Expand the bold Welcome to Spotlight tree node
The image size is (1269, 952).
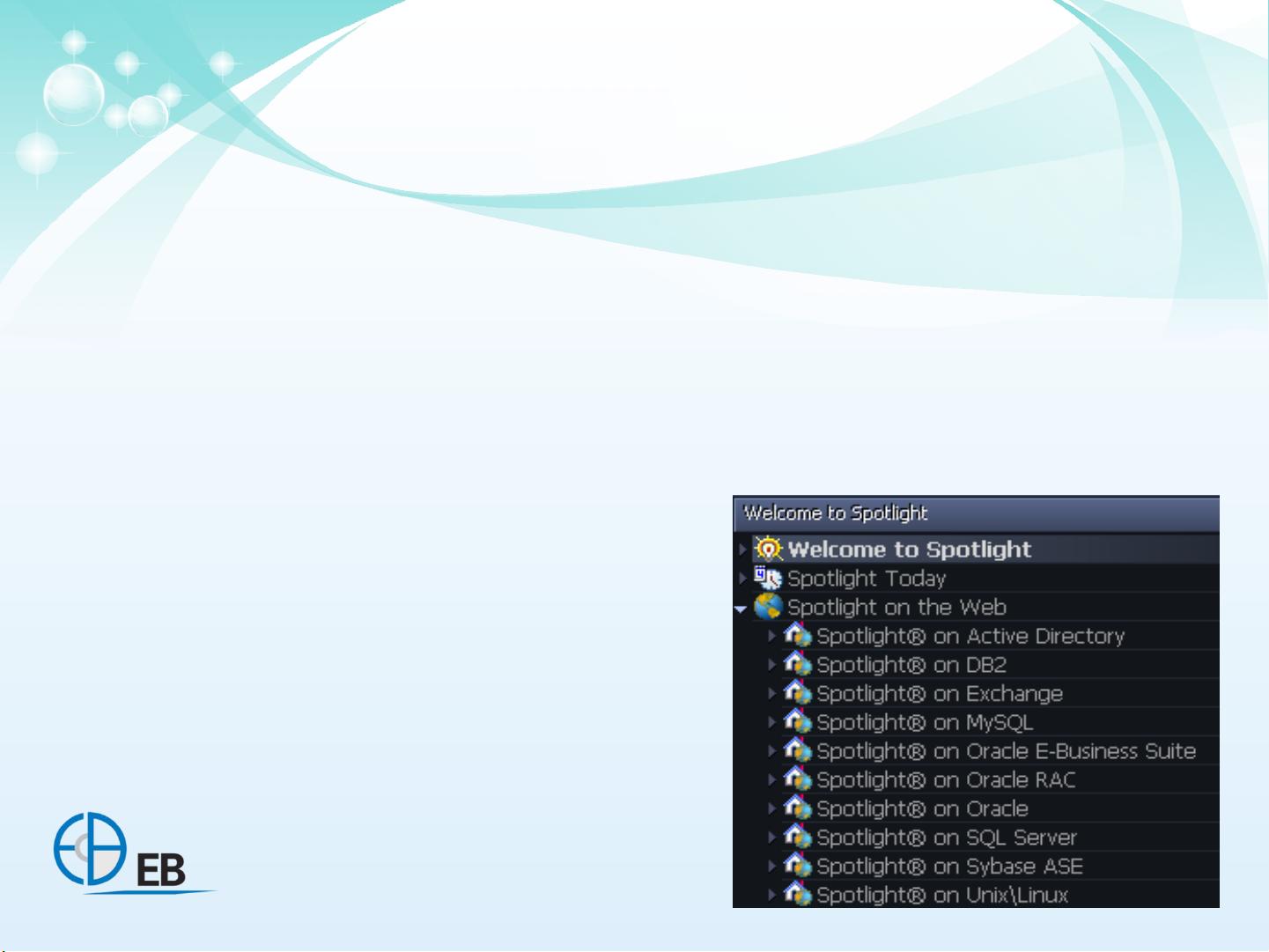pos(742,550)
